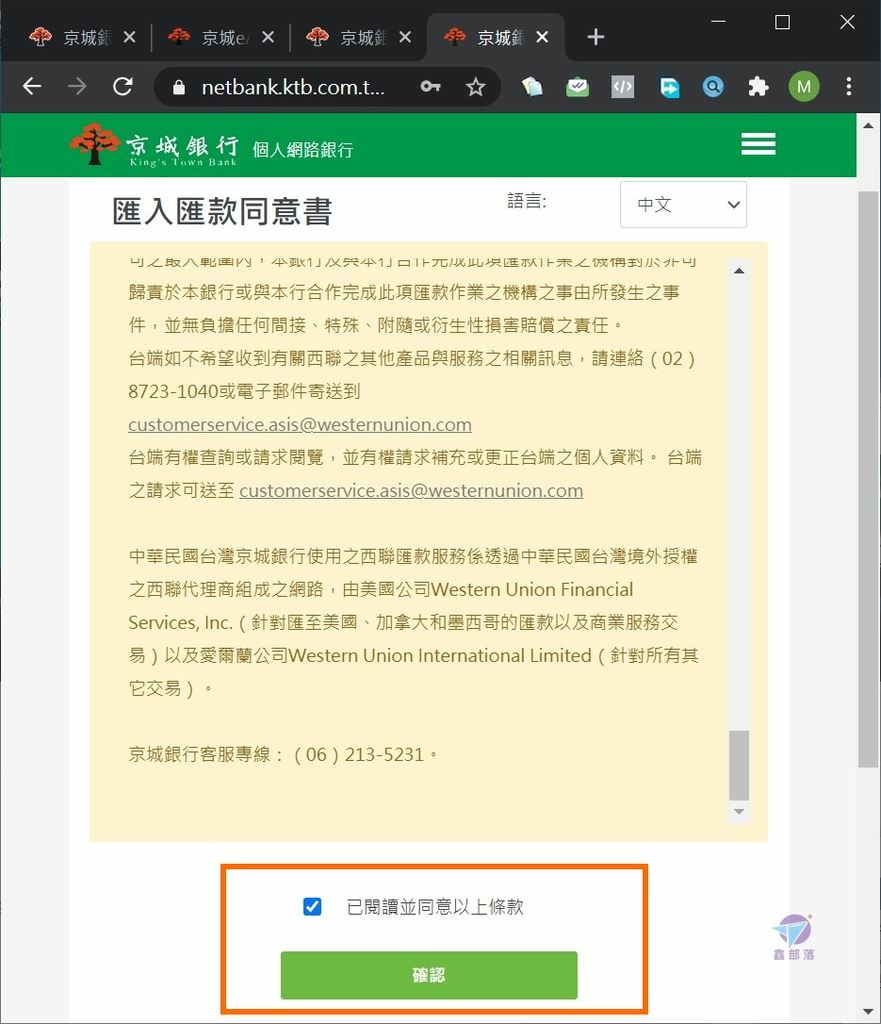
Task: Open the 語言 中文 language dropdown
Action: click(683, 204)
